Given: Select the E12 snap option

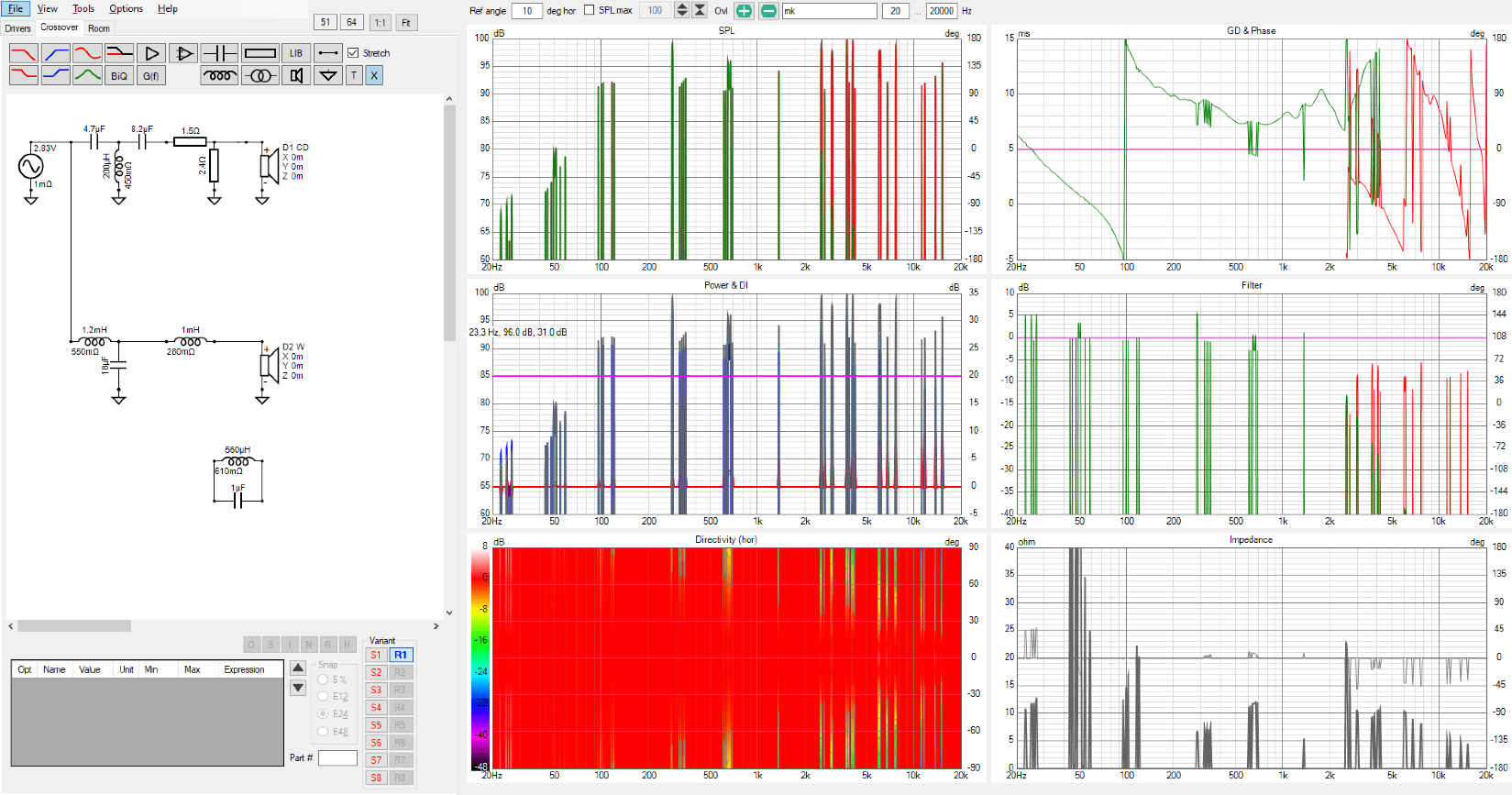Looking at the screenshot, I should click(x=323, y=697).
